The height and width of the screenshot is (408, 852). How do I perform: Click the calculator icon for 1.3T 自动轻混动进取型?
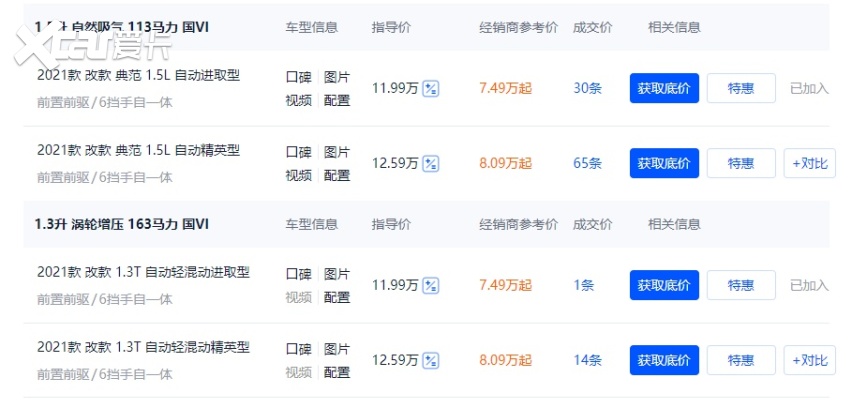pos(431,286)
